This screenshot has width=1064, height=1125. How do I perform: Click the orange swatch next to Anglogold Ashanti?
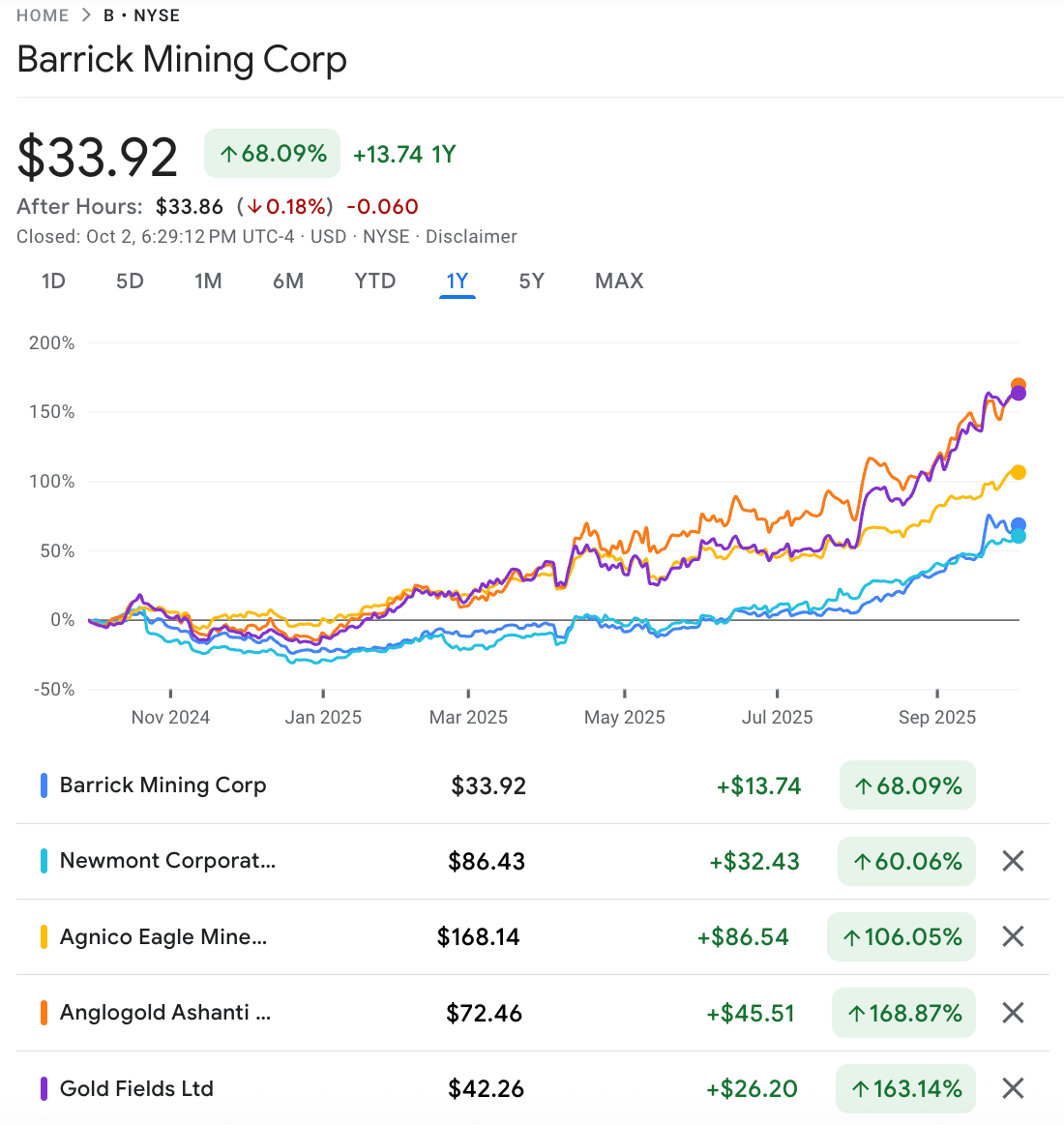click(43, 1012)
